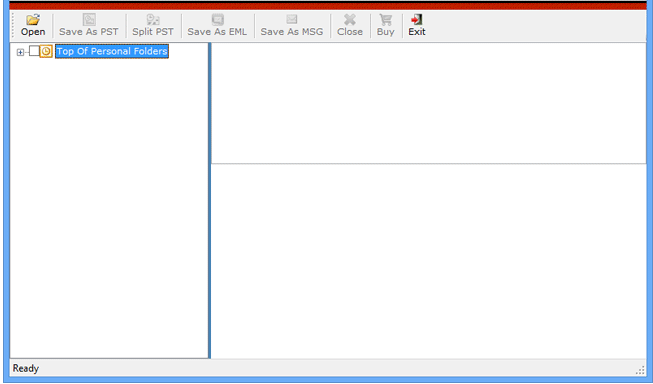
Task: Click the orange clock folder icon in tree
Action: point(46,51)
